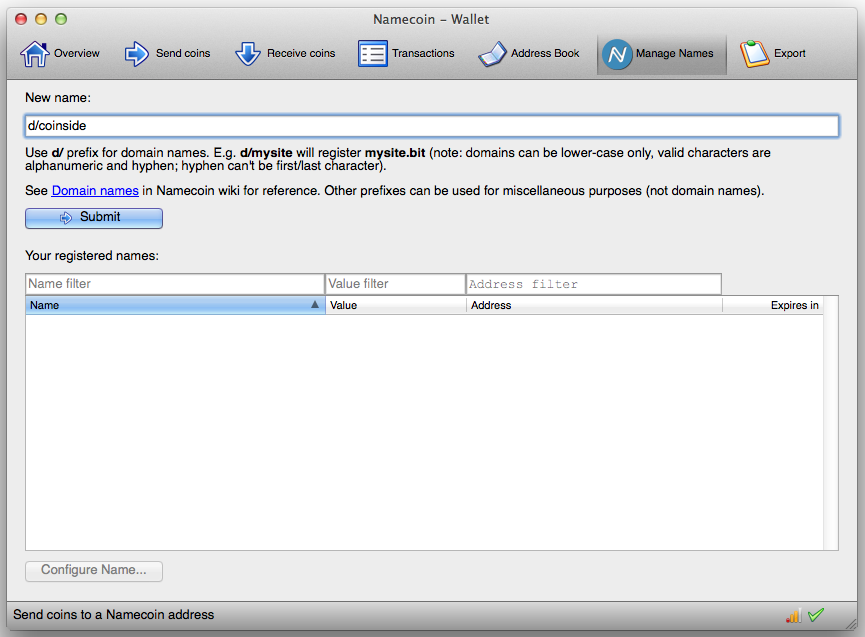Image resolution: width=865 pixels, height=637 pixels.
Task: Click the Address Book icon
Action: click(x=492, y=54)
